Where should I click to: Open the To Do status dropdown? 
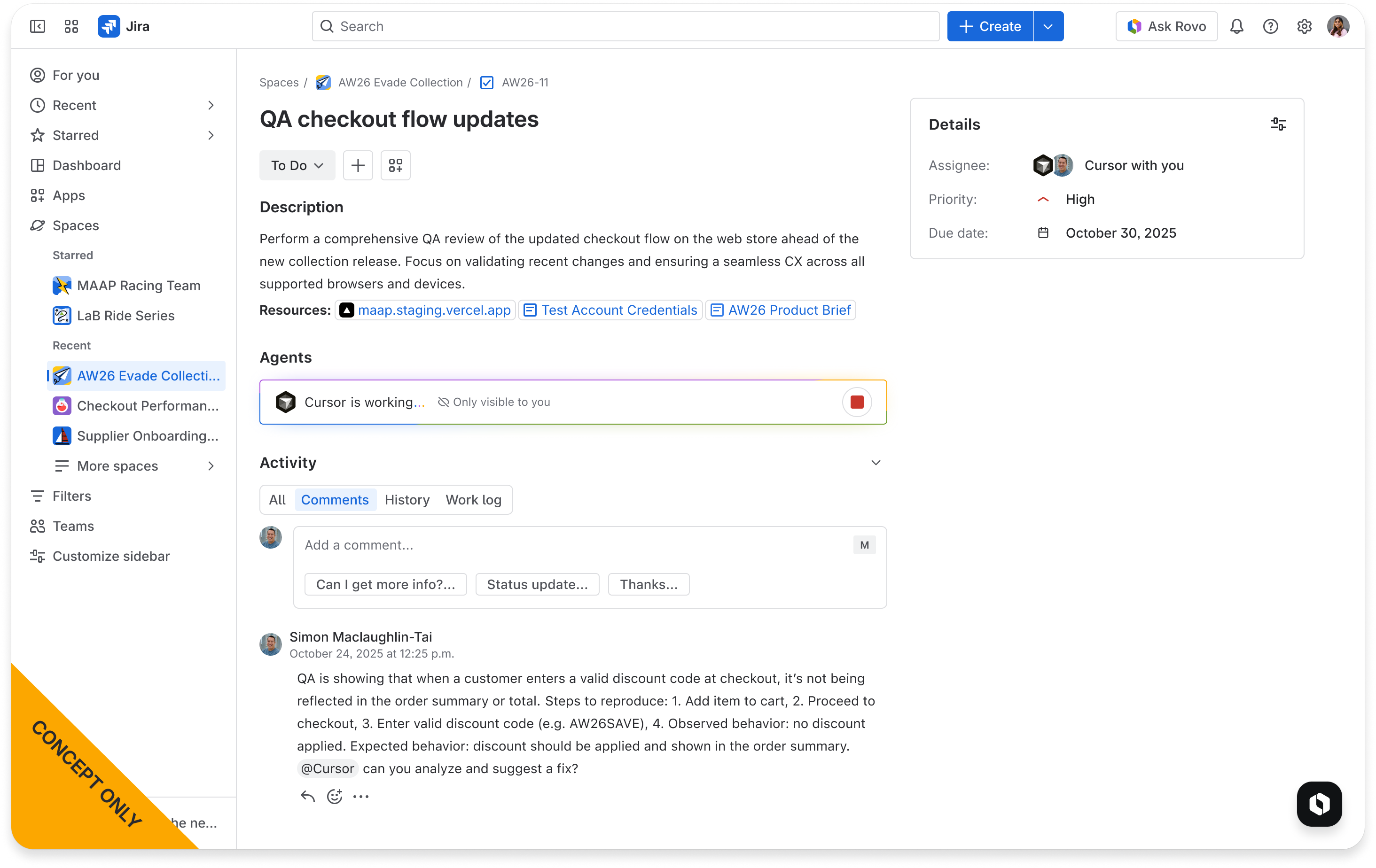pos(297,165)
